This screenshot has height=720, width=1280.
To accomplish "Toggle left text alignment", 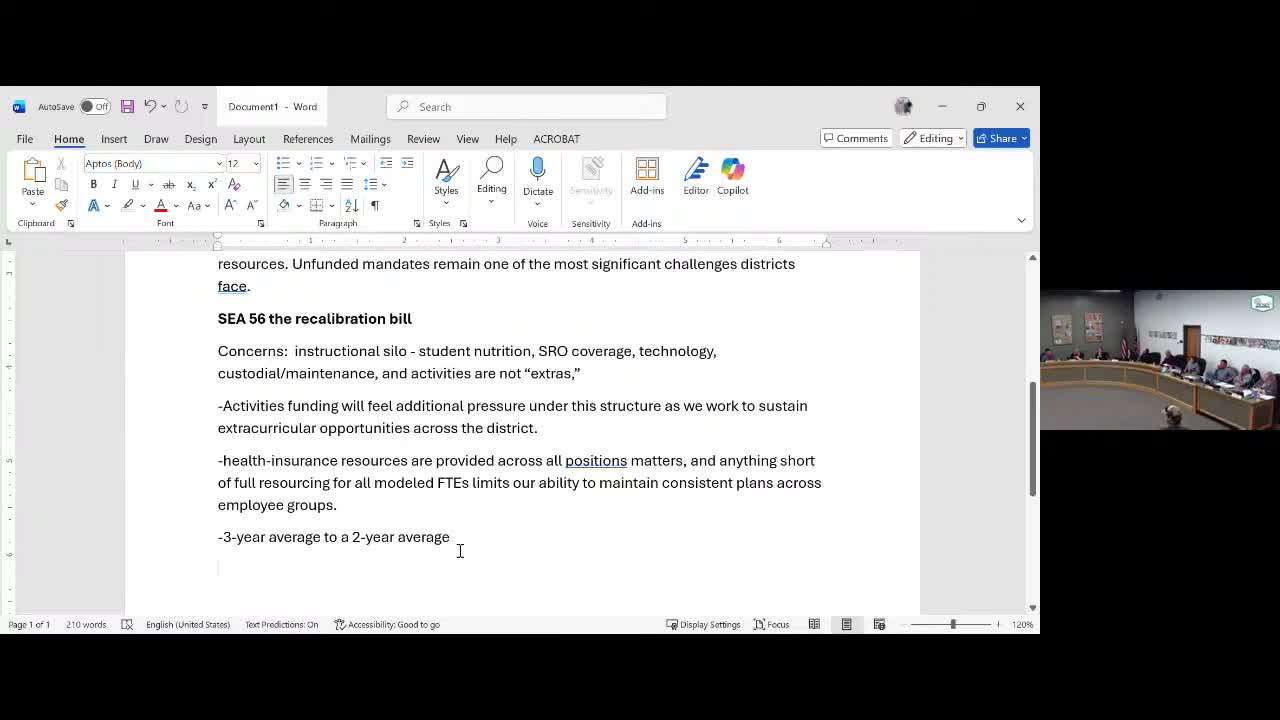I will click(x=284, y=185).
